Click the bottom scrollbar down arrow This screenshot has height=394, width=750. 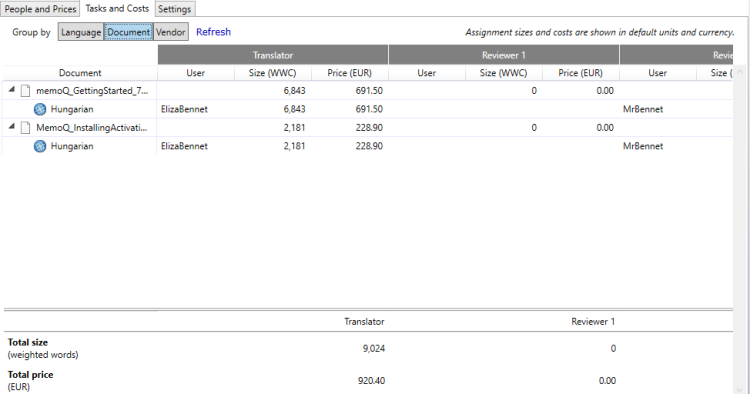pyautogui.click(x=740, y=389)
